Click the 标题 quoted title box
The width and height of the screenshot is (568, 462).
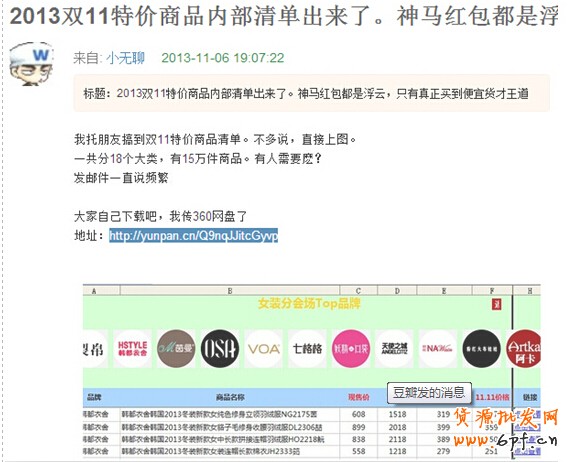click(x=312, y=93)
